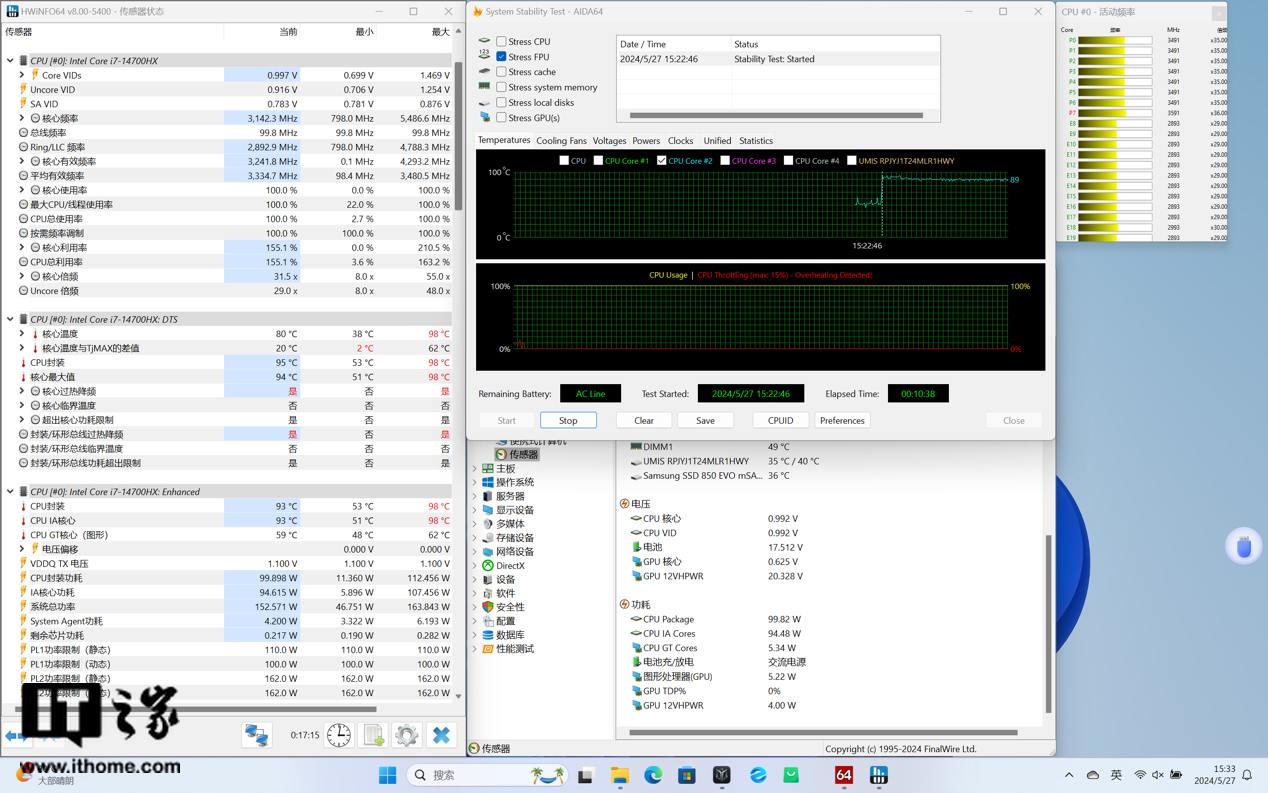
Task: Select the DirectX node icon in AIDA64 tree
Action: [488, 566]
